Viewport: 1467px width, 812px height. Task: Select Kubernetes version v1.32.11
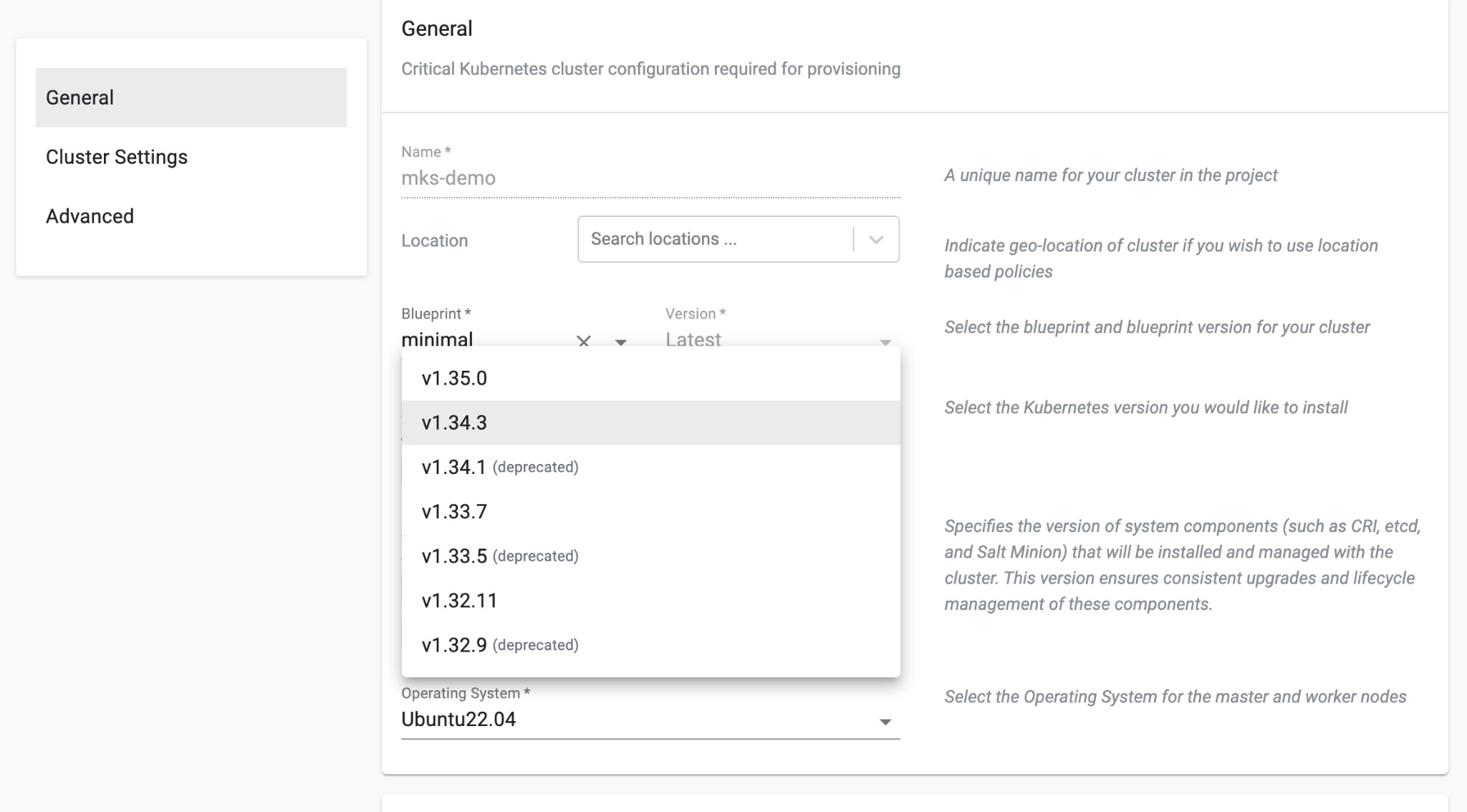(x=459, y=600)
